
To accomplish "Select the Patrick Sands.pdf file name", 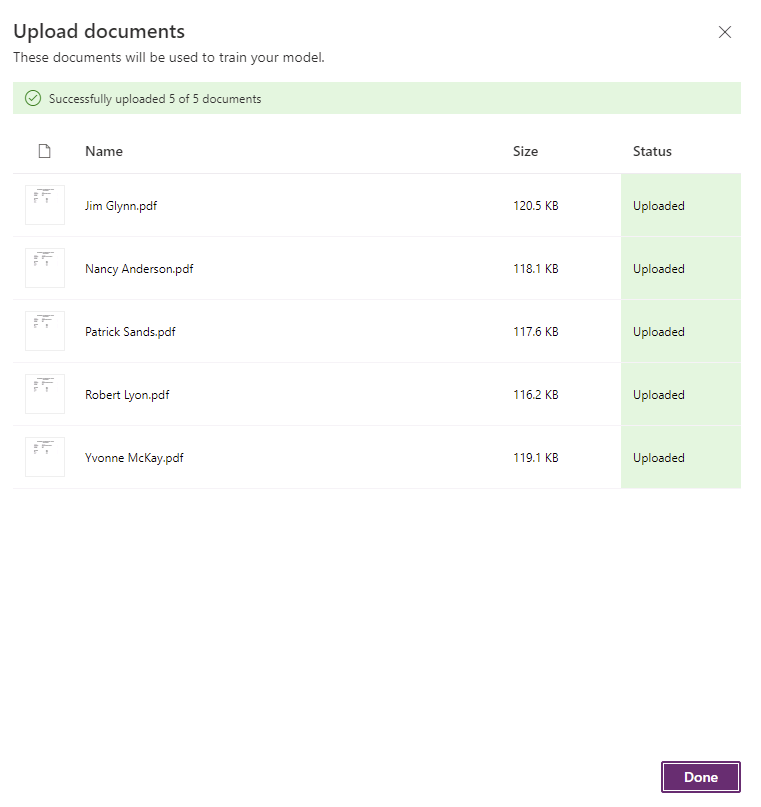I will (130, 332).
